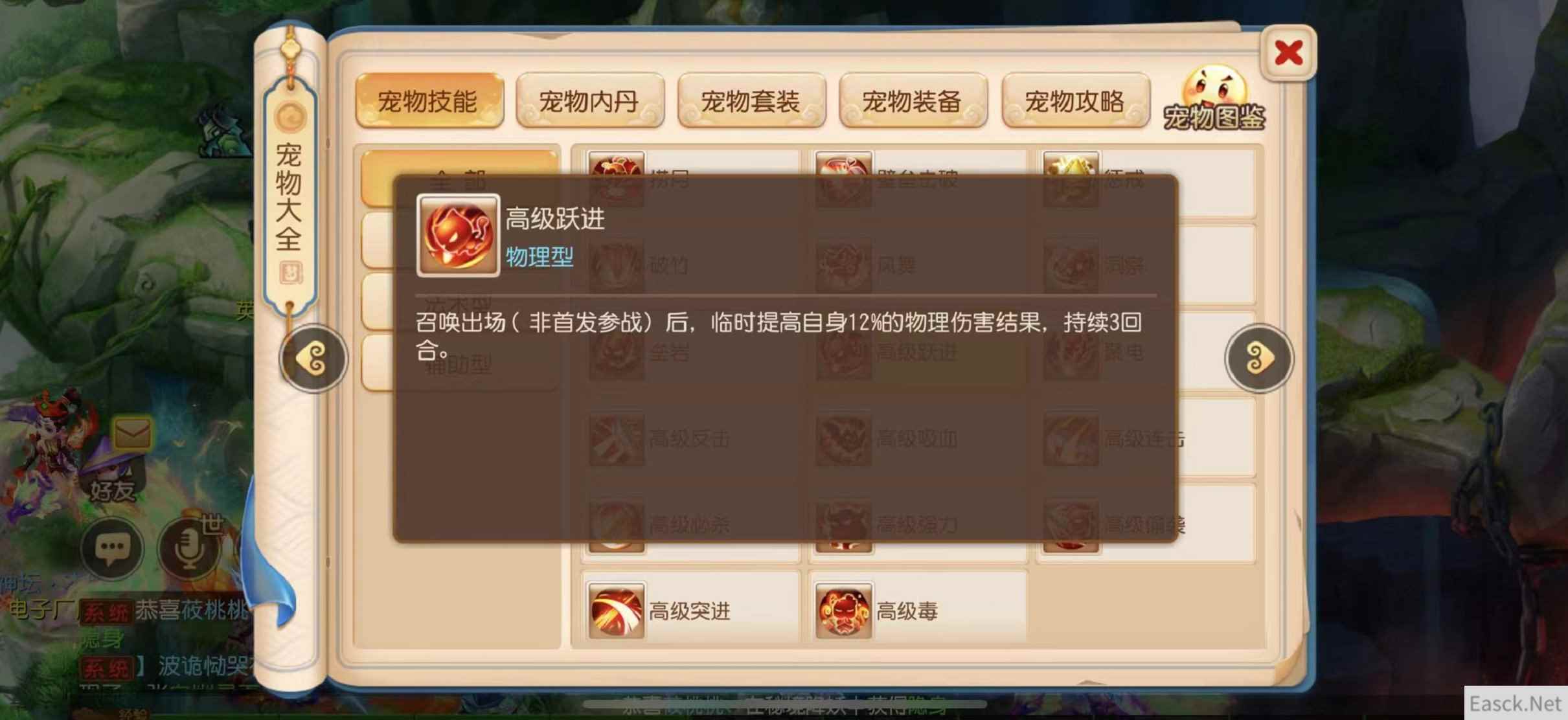Click the 高级吸血 skill entry
1568x720 pixels.
918,439
